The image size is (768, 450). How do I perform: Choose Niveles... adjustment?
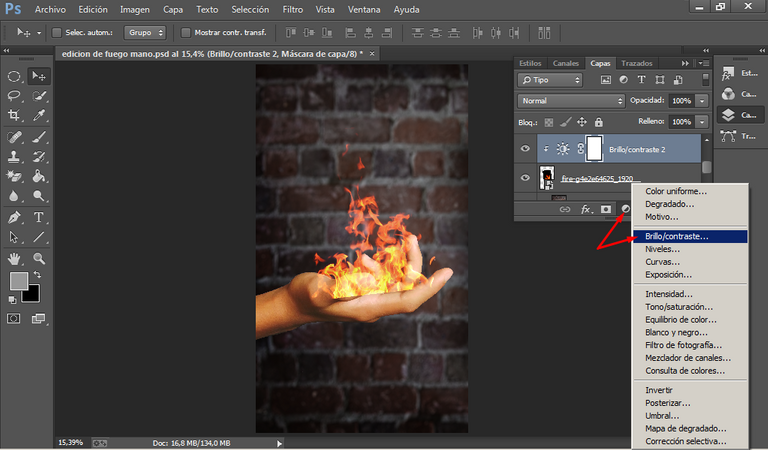(x=690, y=249)
